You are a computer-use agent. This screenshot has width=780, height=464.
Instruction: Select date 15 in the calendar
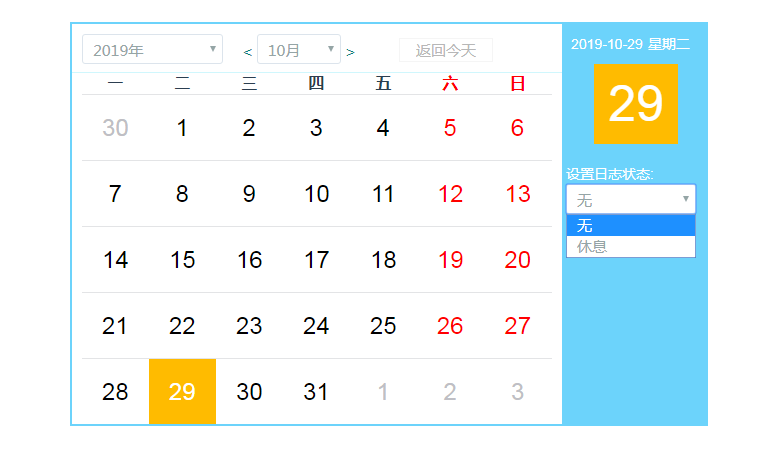coord(183,260)
